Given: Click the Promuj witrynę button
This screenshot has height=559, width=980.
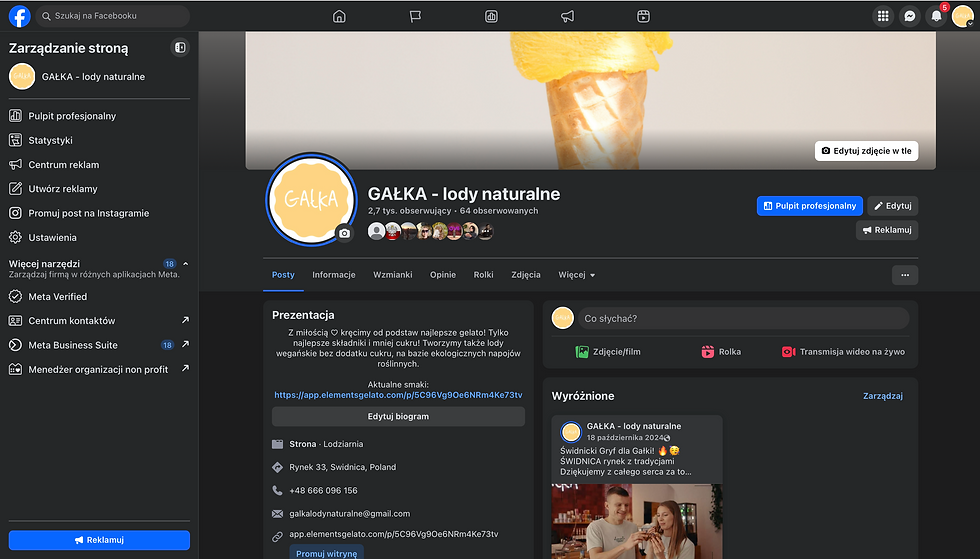Looking at the screenshot, I should (x=326, y=553).
